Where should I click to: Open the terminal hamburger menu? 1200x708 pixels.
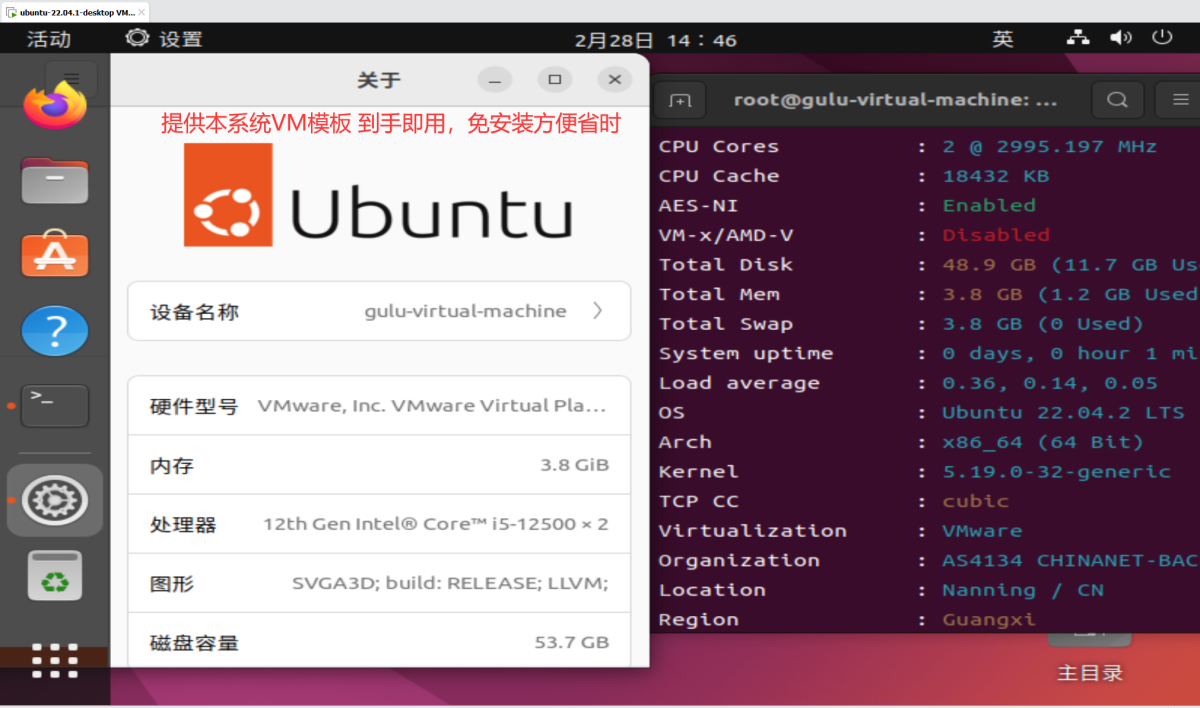[1180, 100]
